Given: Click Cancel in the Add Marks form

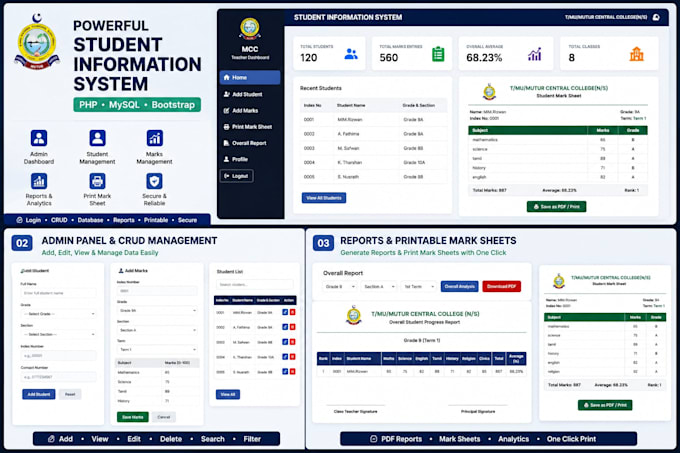Looking at the screenshot, I should coord(163,417).
